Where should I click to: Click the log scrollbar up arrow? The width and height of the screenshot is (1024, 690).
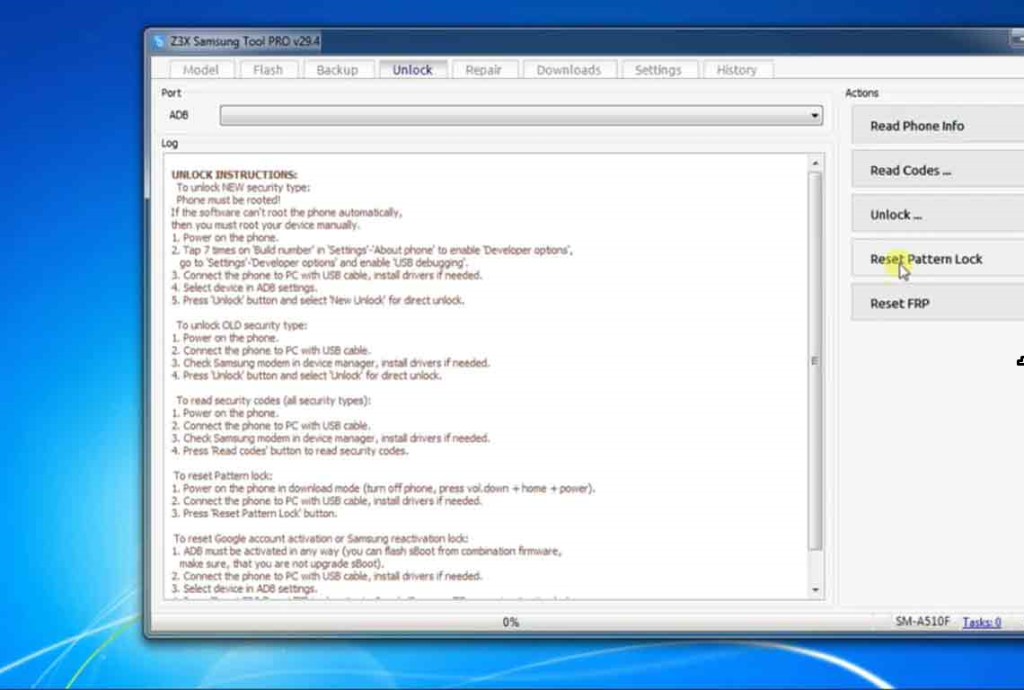pos(815,163)
